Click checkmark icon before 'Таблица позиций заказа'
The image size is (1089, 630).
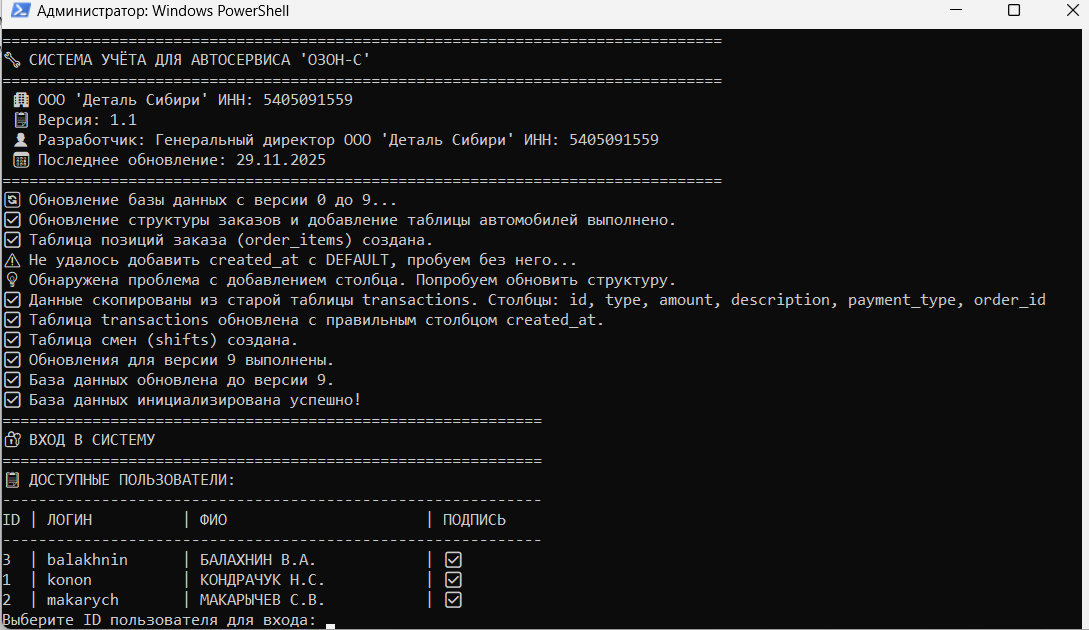pyautogui.click(x=12, y=240)
